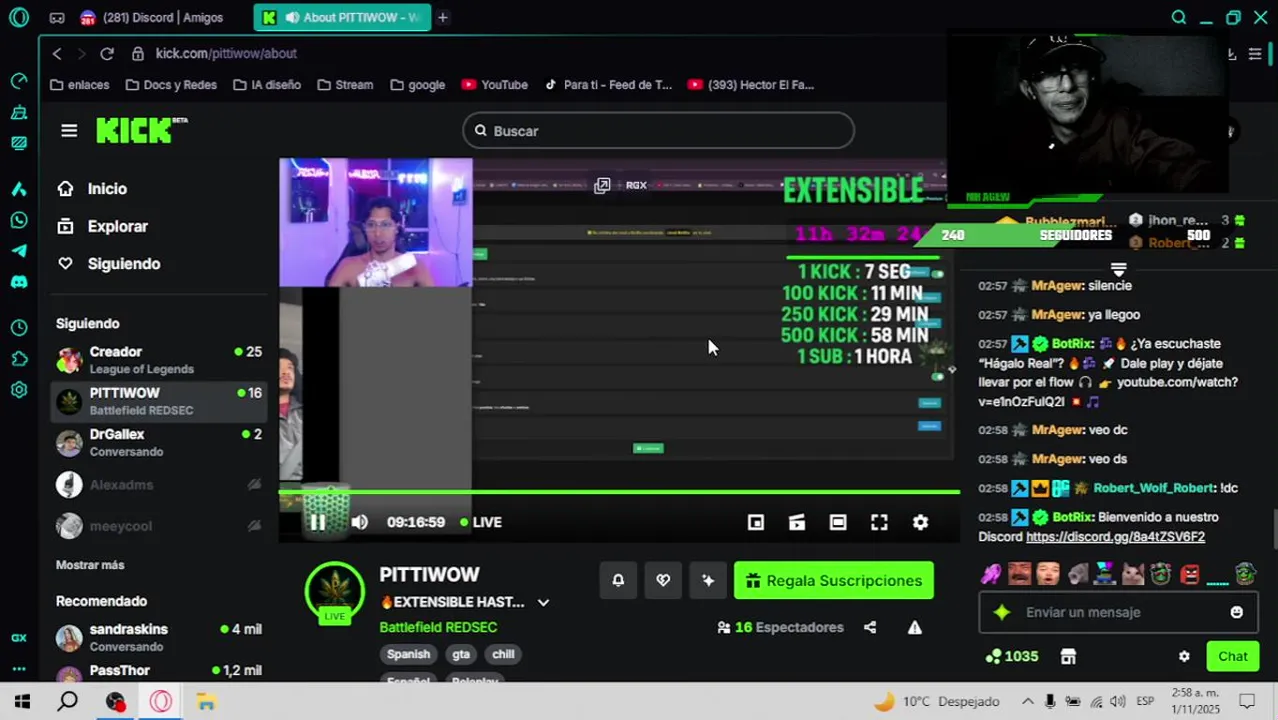Viewport: 1278px width, 720px height.
Task: Jump to LIVE in the player
Action: click(481, 522)
